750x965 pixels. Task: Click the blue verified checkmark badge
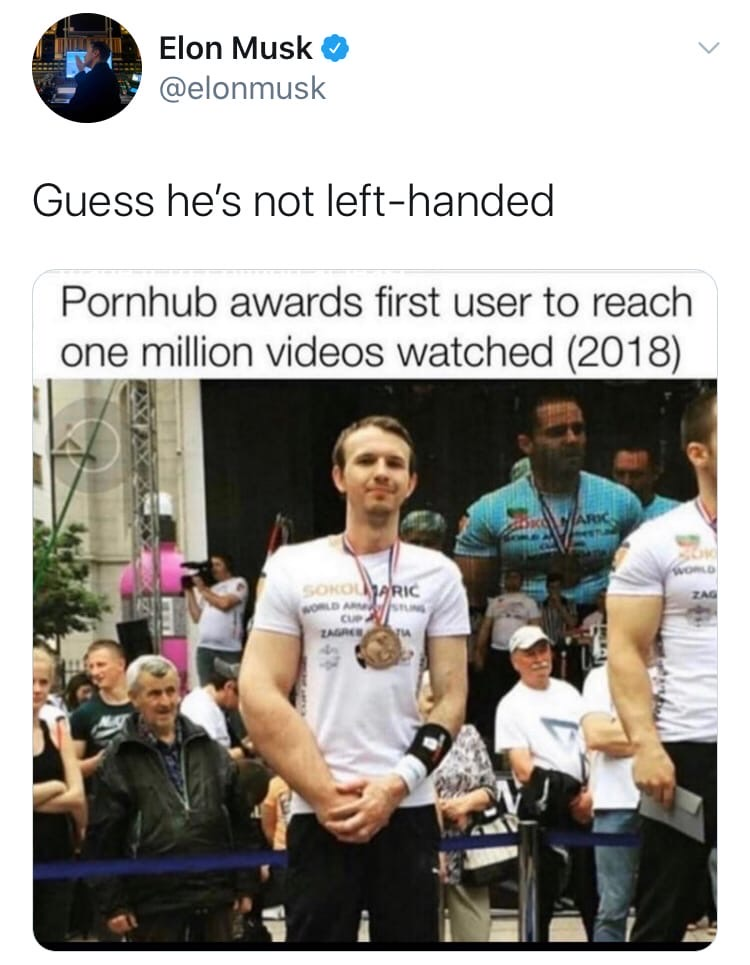[335, 48]
